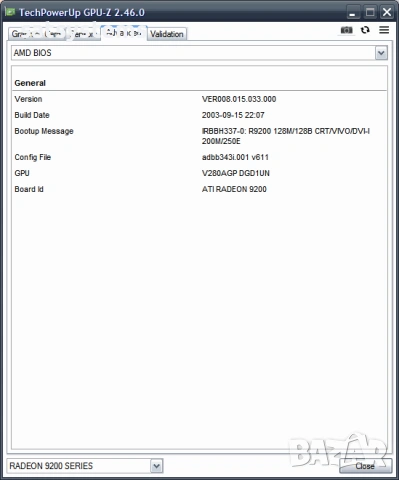Click the GPU-Z app icon in title bar
The image size is (399, 480).
click(10, 12)
